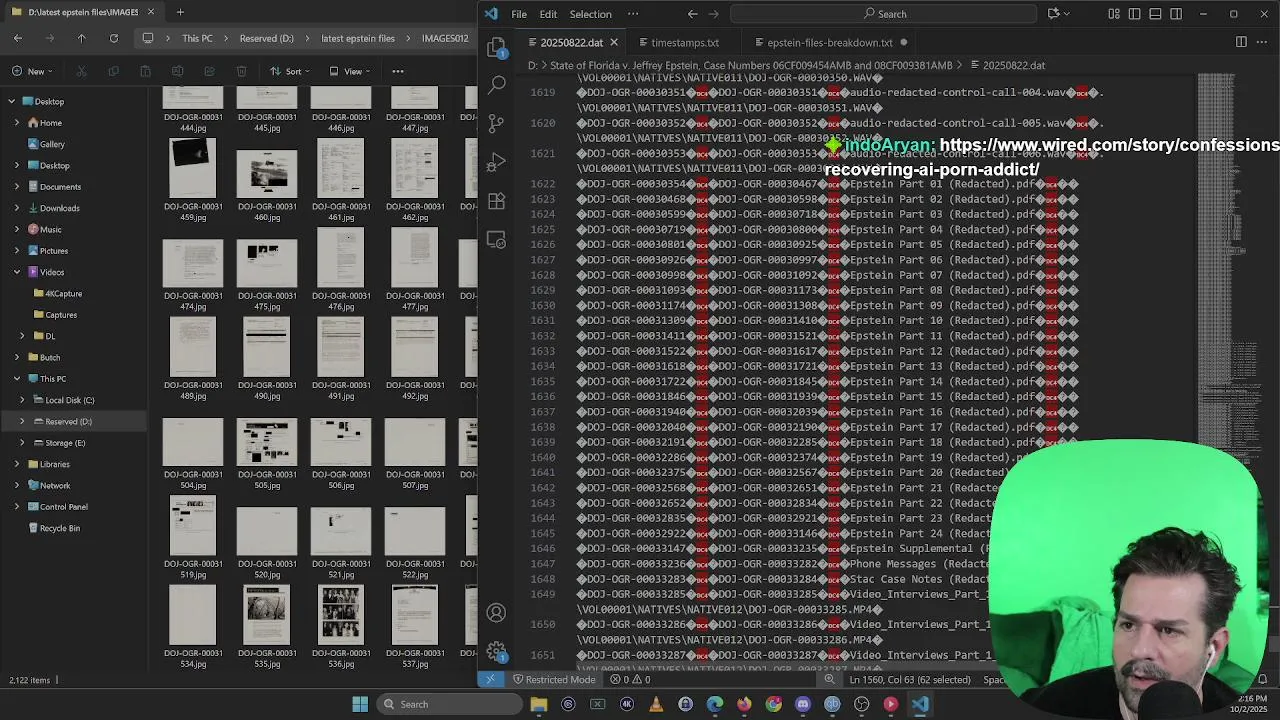This screenshot has height=720, width=1280.
Task: Open OBS Studio from the taskbar
Action: click(862, 704)
